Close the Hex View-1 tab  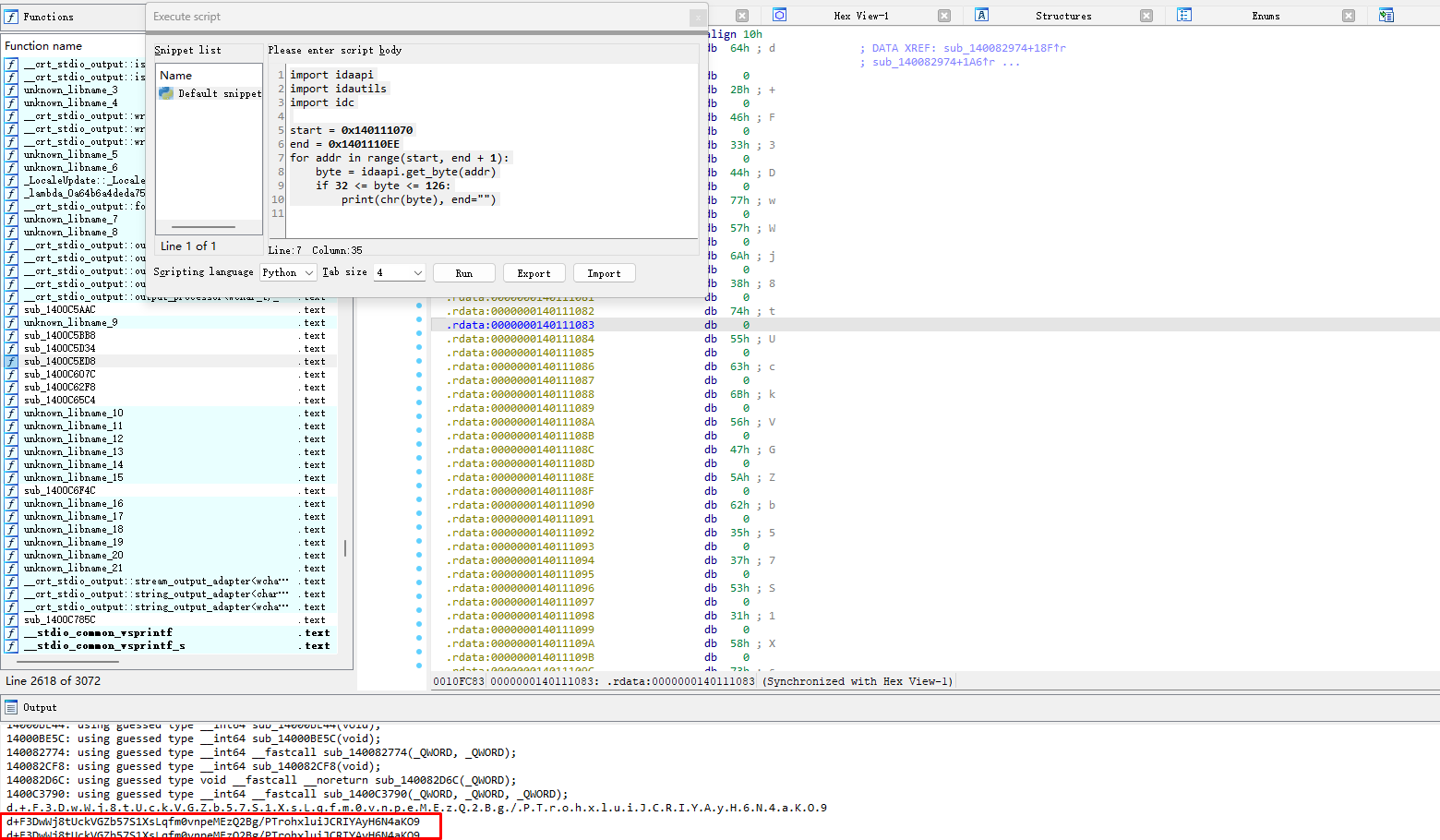click(944, 16)
